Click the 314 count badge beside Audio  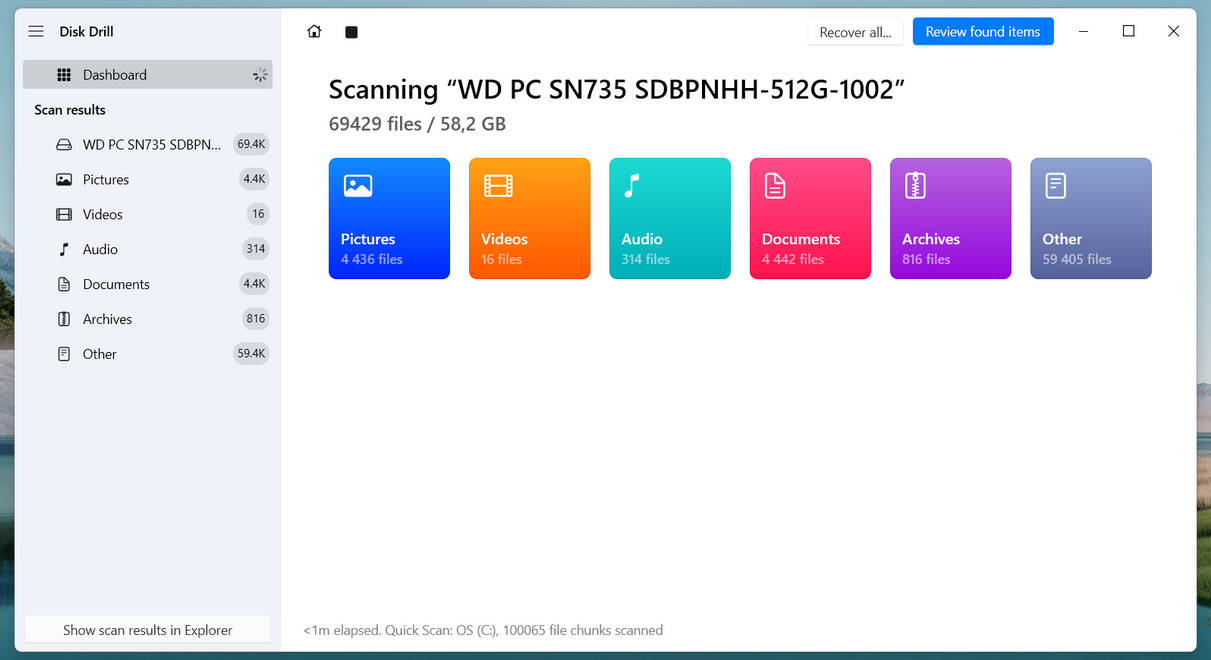(x=256, y=249)
